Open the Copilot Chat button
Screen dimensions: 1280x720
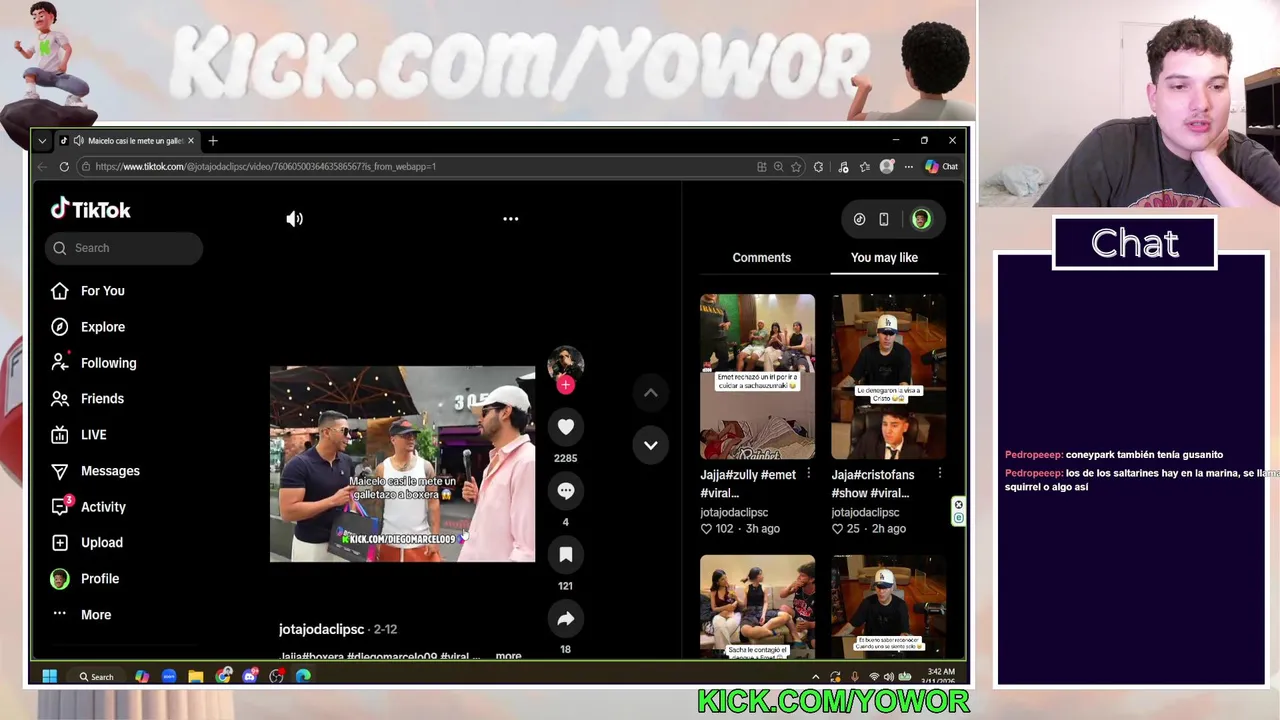click(942, 167)
